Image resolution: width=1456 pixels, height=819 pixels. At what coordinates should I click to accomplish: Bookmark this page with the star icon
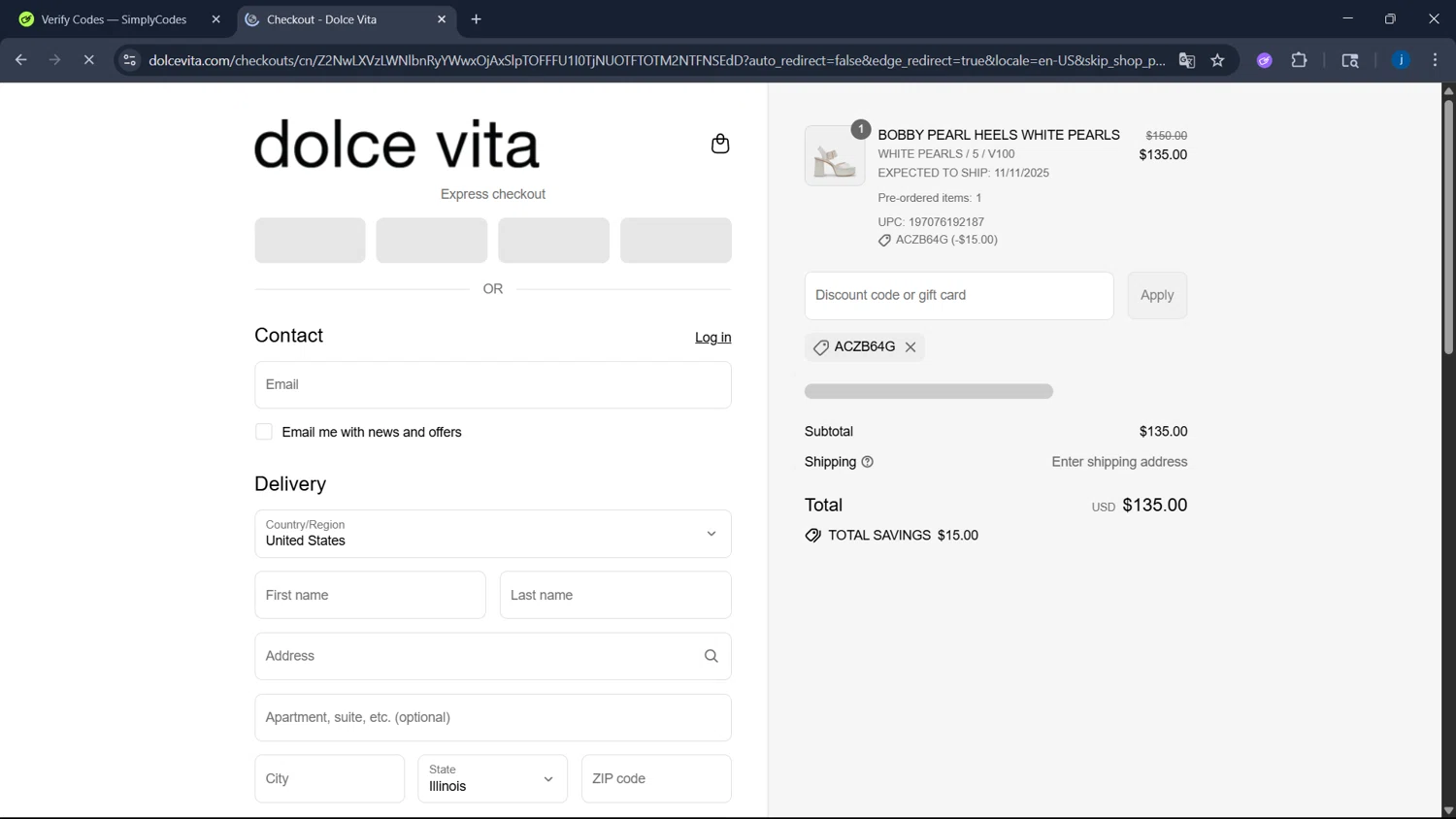coord(1217,60)
